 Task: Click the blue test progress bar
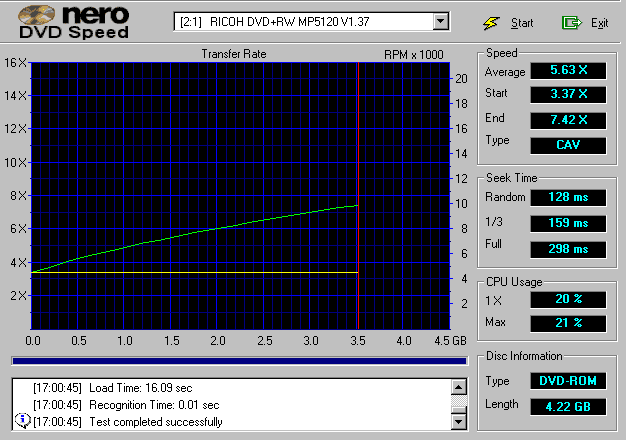[x=239, y=361]
